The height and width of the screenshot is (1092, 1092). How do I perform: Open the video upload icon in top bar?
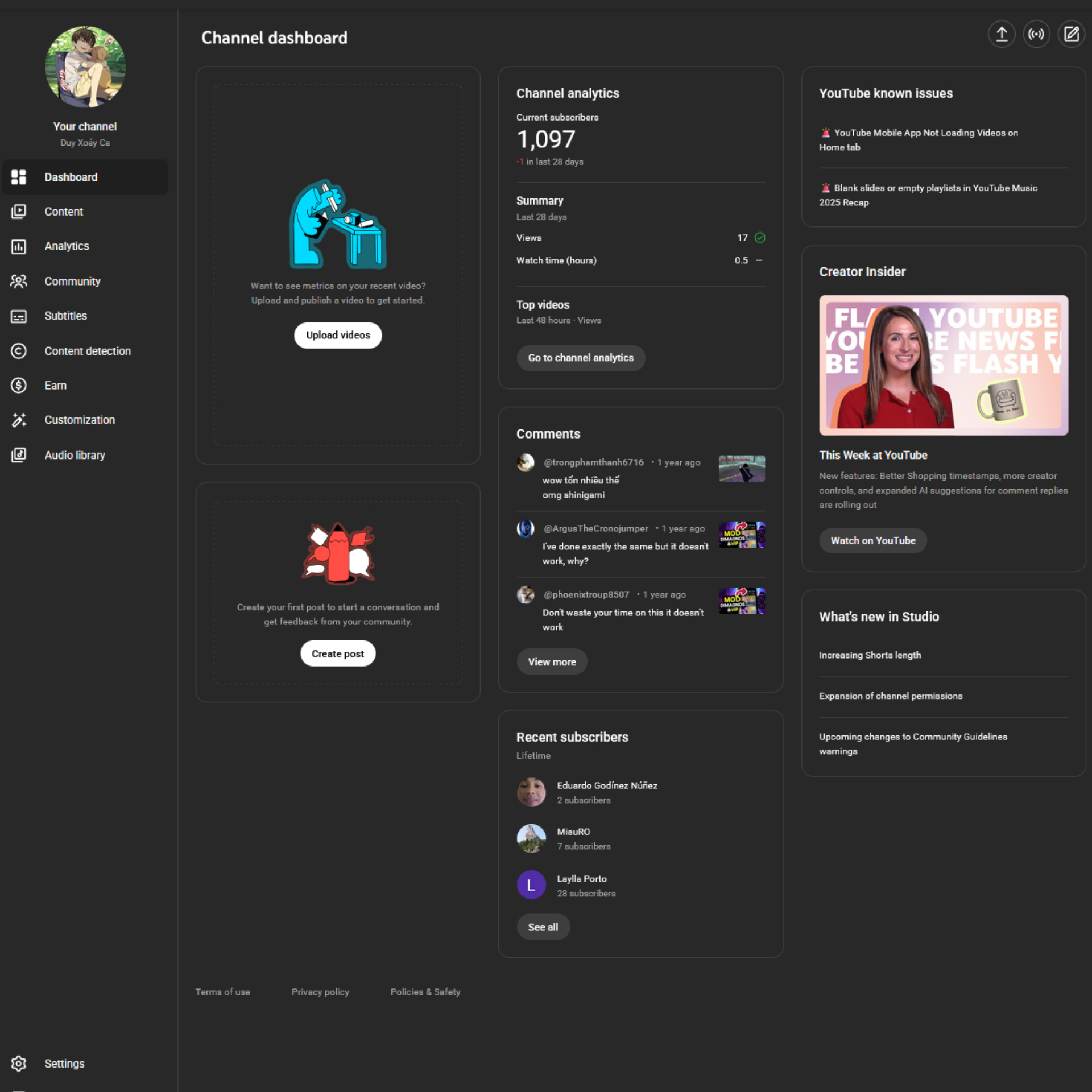pos(1002,34)
